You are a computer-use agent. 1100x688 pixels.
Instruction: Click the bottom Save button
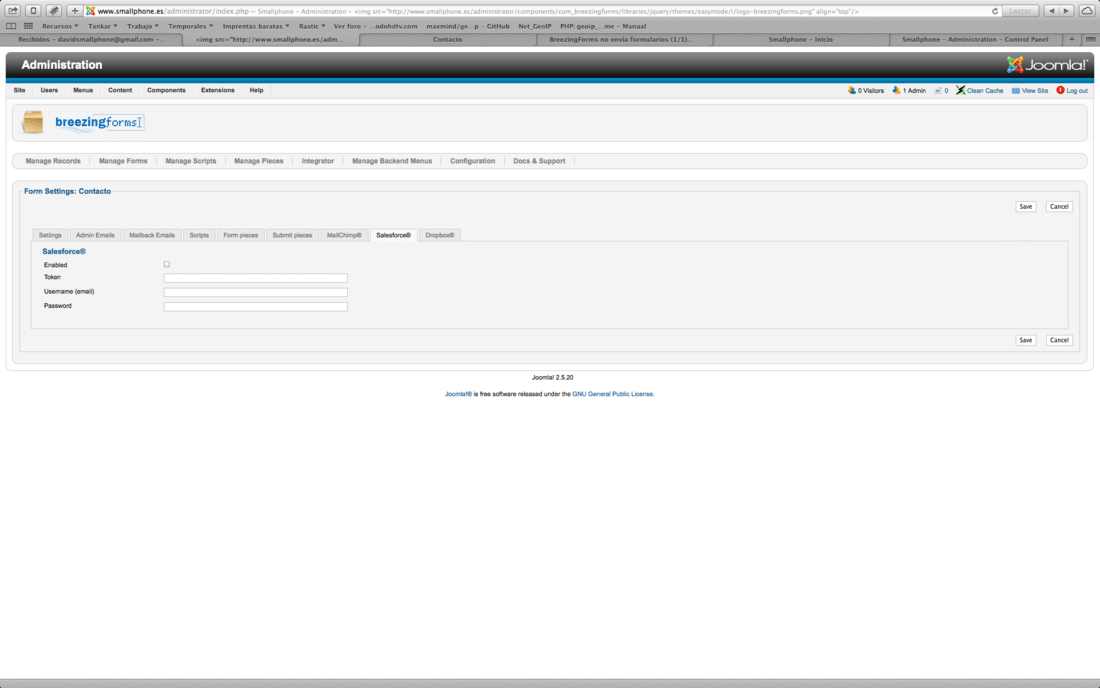coord(1026,340)
